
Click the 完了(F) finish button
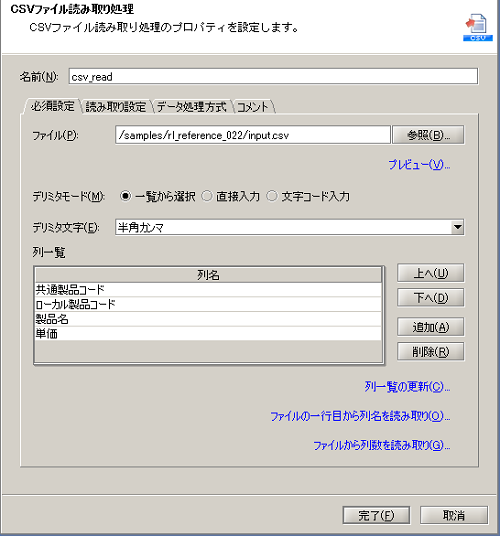pos(376,515)
